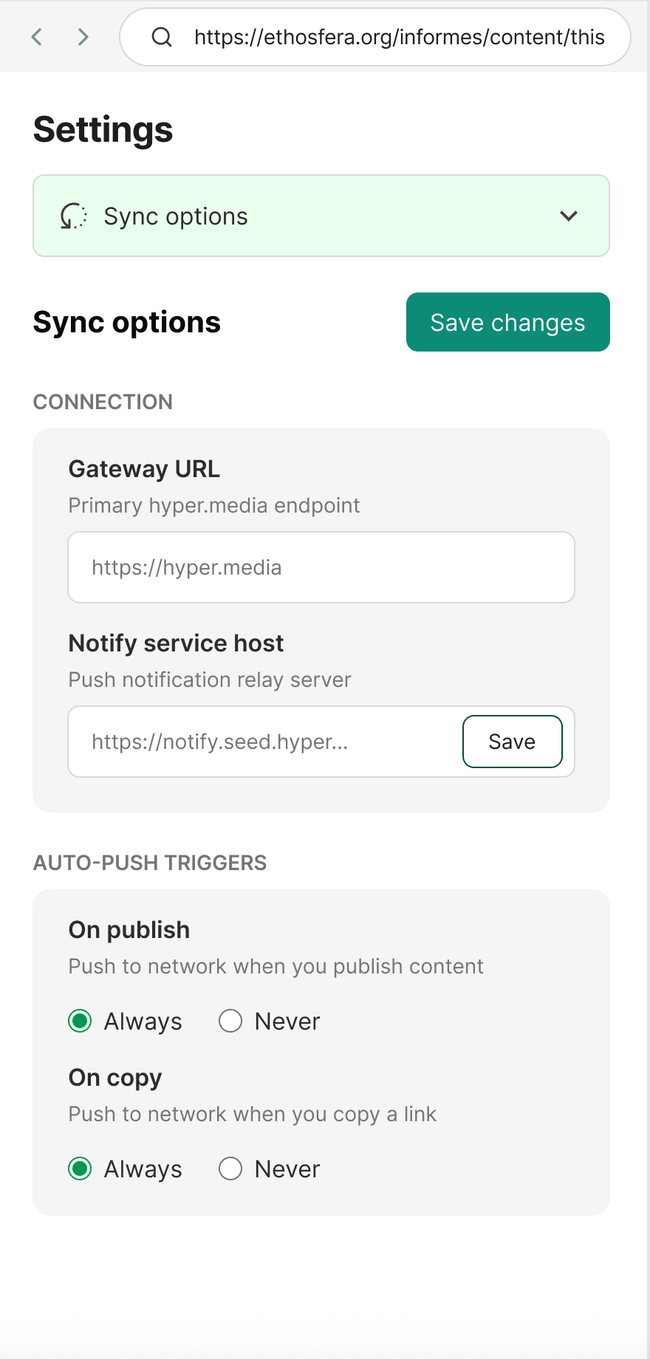Click the sync icon in the section selector
The width and height of the screenshot is (650, 1359).
[x=73, y=216]
